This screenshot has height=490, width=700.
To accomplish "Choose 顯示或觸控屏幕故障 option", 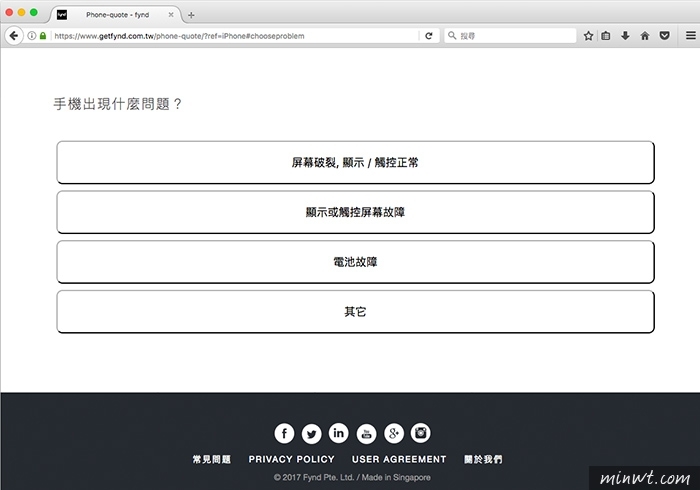I will (355, 212).
